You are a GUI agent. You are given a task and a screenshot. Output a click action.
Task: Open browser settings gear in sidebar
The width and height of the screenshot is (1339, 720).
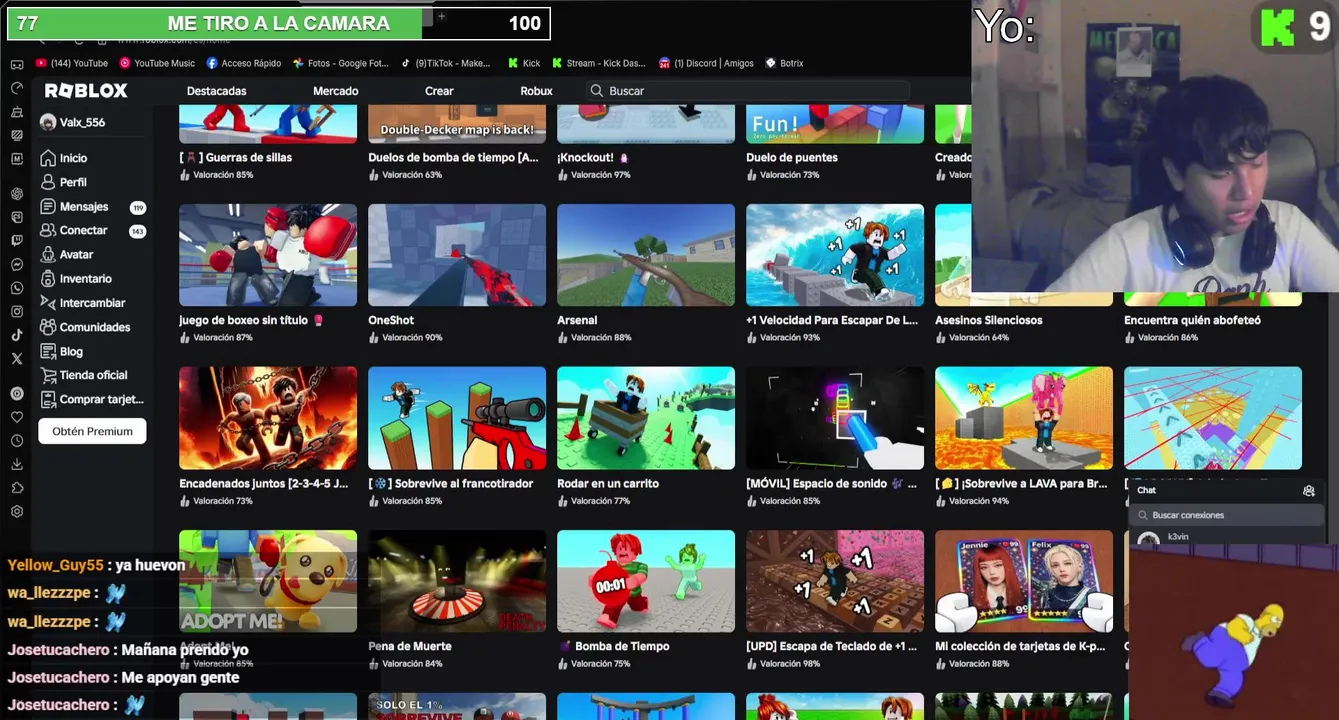coord(17,511)
